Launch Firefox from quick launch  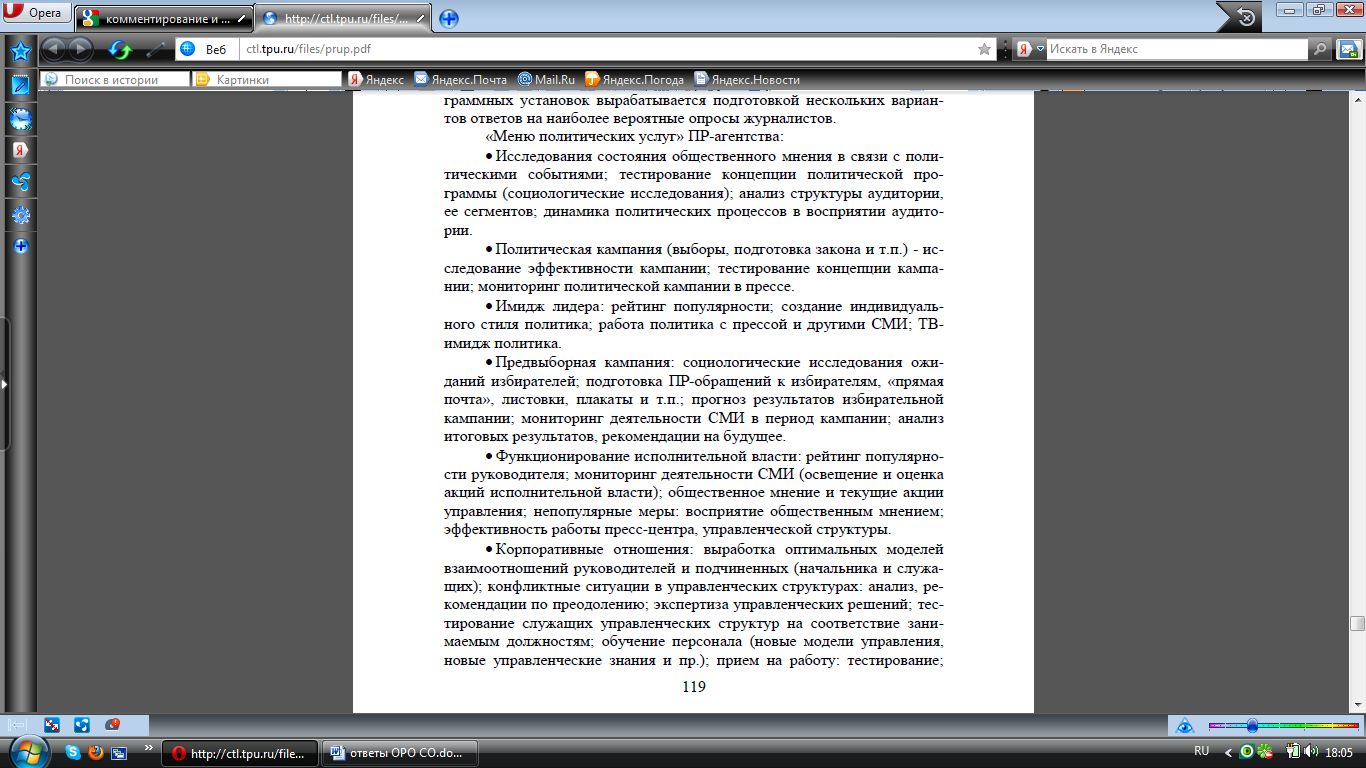pos(96,752)
